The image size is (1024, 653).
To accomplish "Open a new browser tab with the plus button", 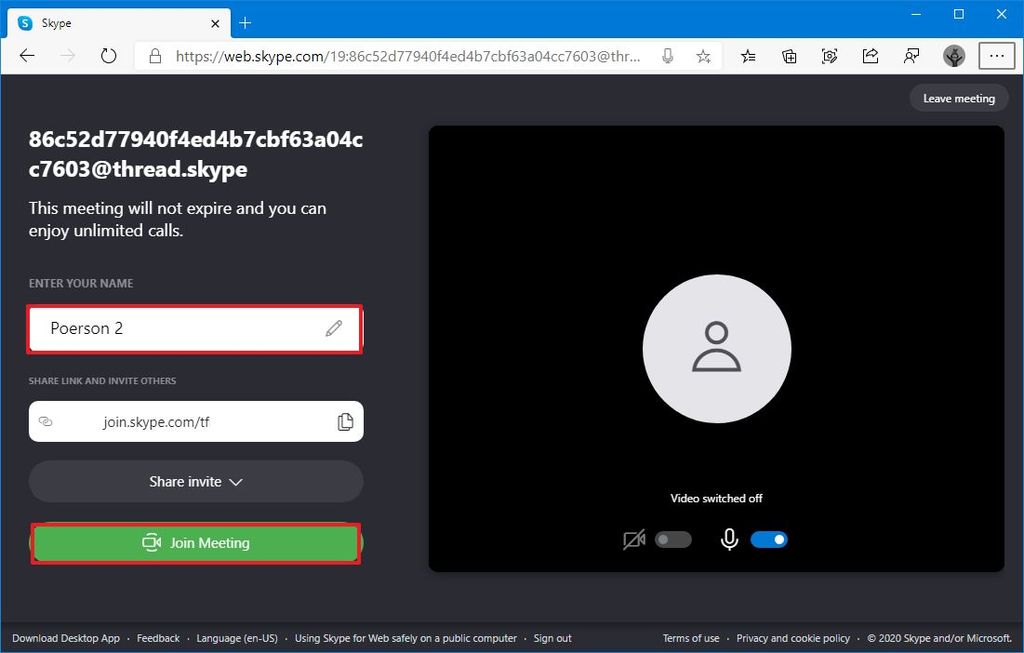I will 245,22.
